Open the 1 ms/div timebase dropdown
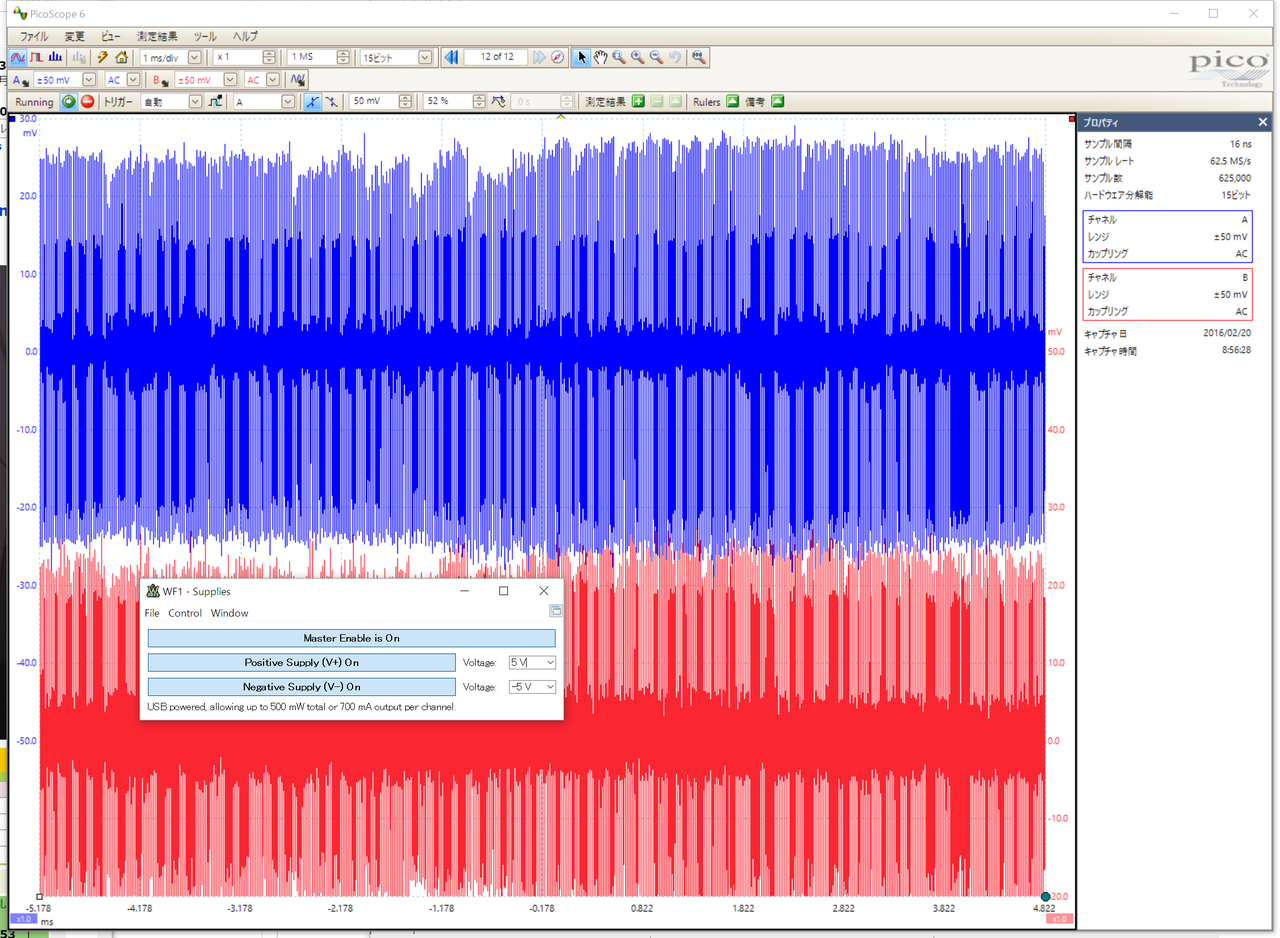 [x=194, y=57]
